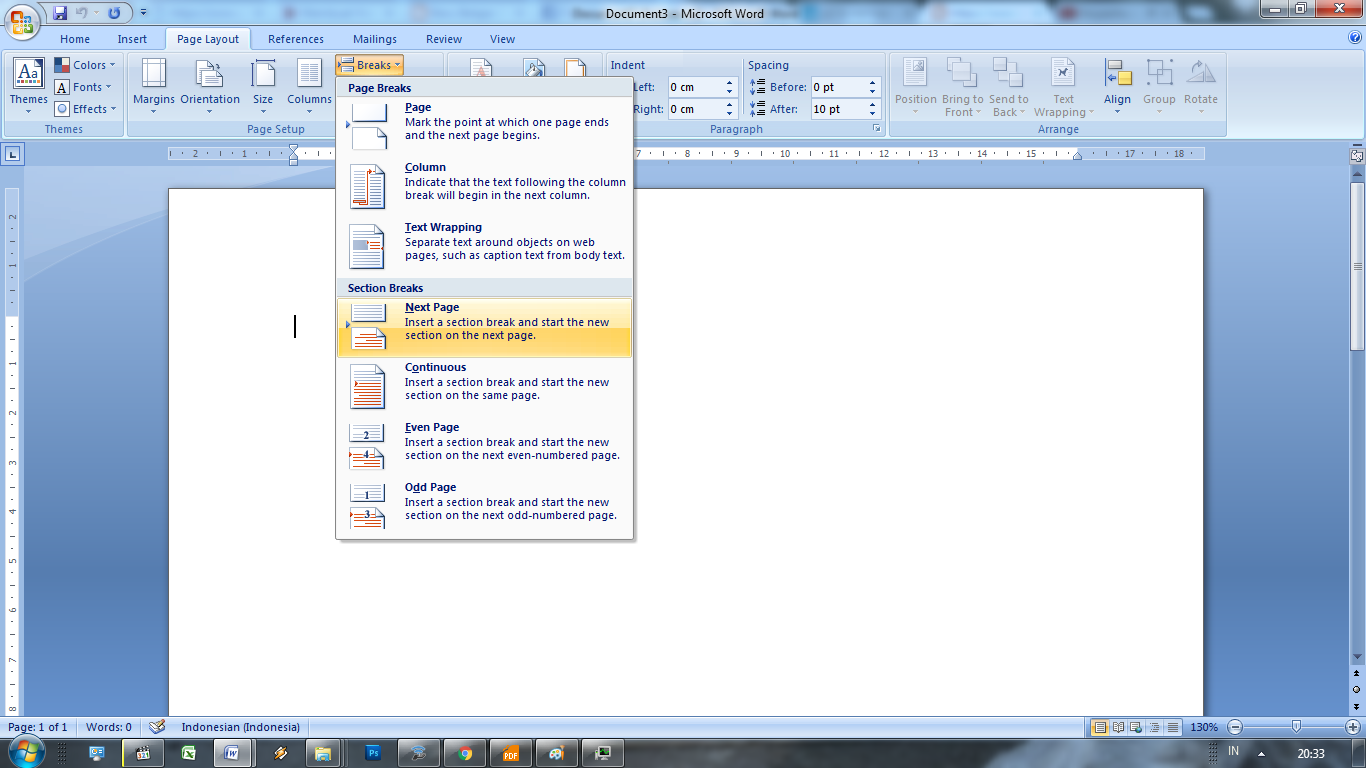Switch to Outline view
The width and height of the screenshot is (1366, 768).
1154,727
